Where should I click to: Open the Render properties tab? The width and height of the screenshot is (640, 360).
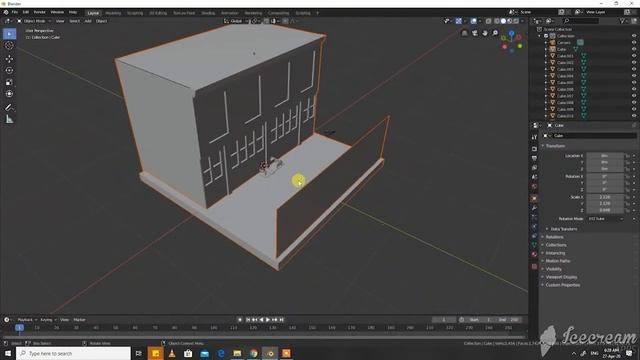[534, 149]
